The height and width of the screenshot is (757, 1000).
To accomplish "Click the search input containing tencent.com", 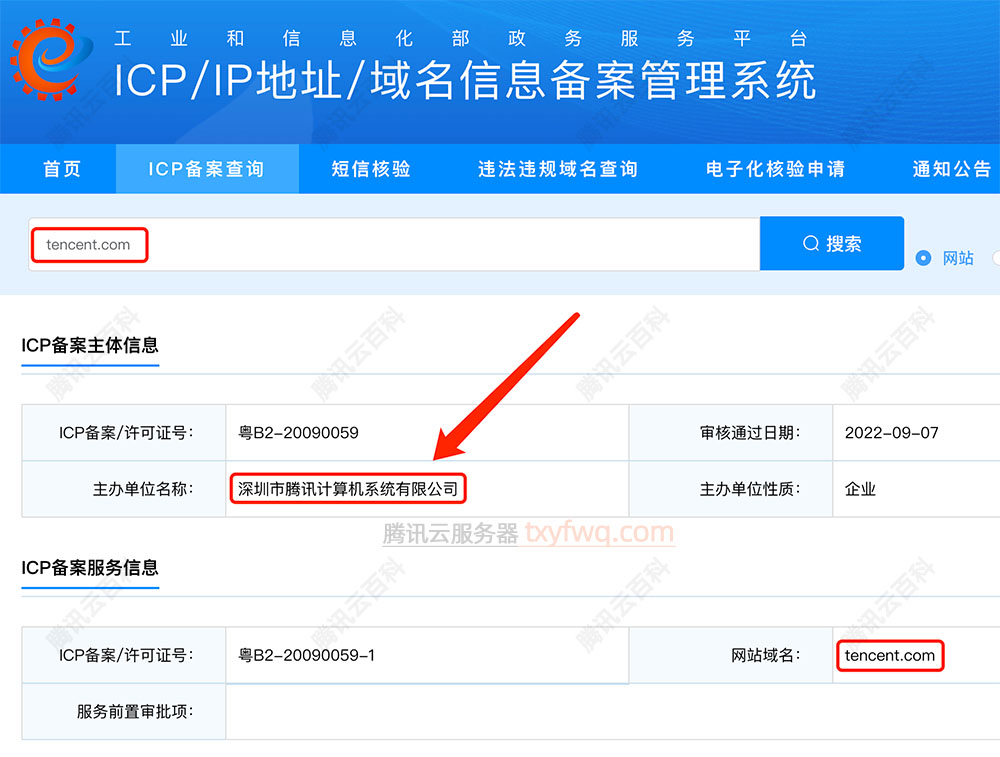I will (x=89, y=243).
